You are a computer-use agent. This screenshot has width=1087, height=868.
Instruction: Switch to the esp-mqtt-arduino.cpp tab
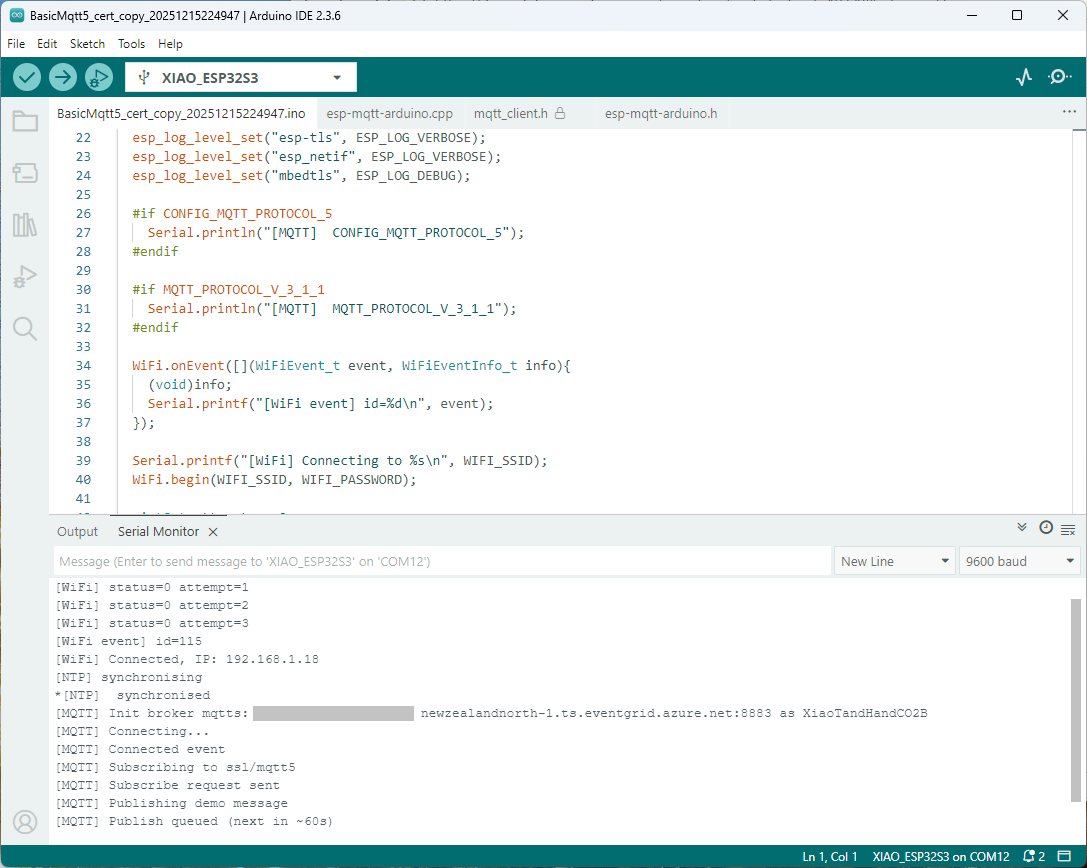pos(389,113)
